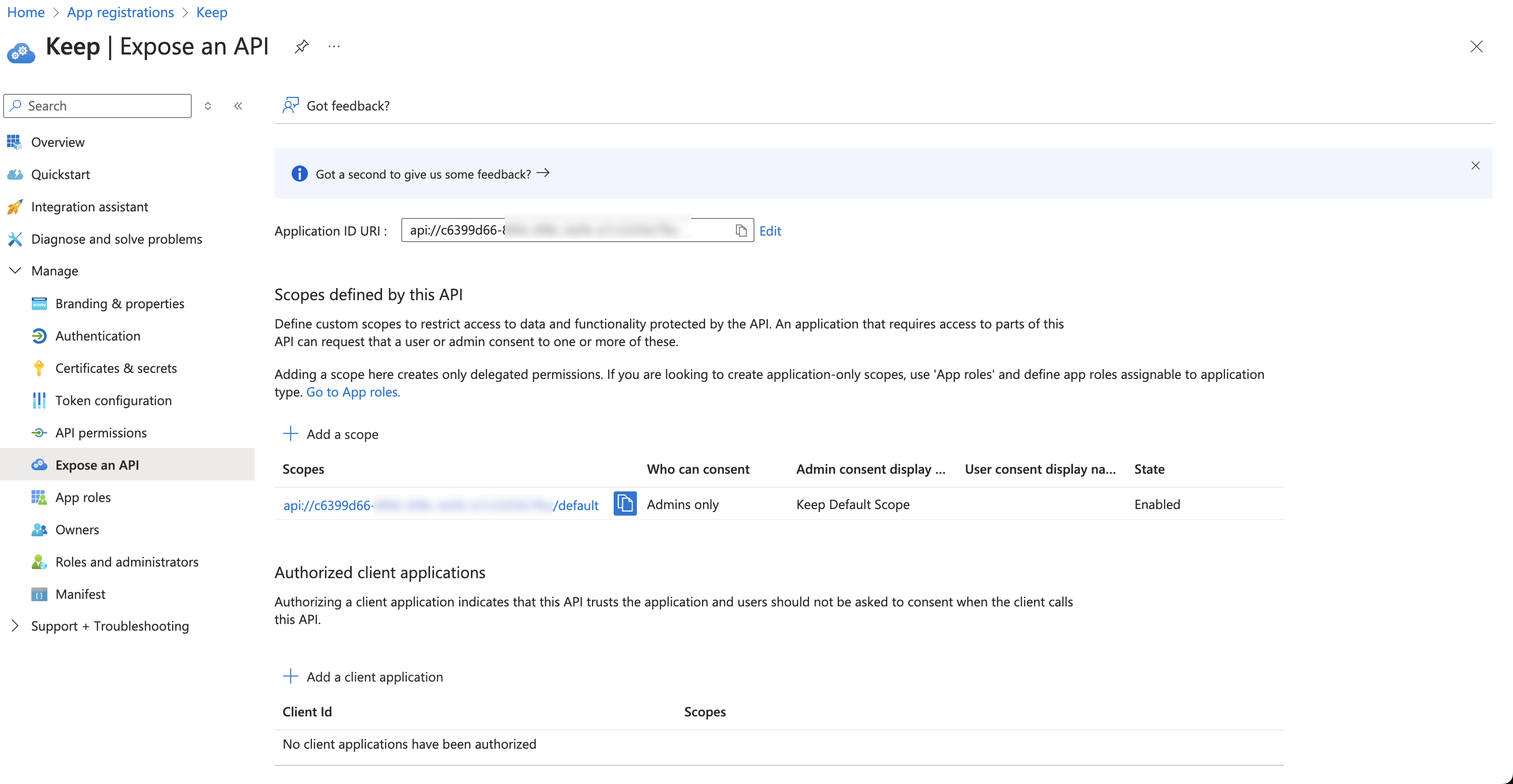Copy the default scope URI
Viewport: 1513px width, 784px height.
click(x=625, y=504)
